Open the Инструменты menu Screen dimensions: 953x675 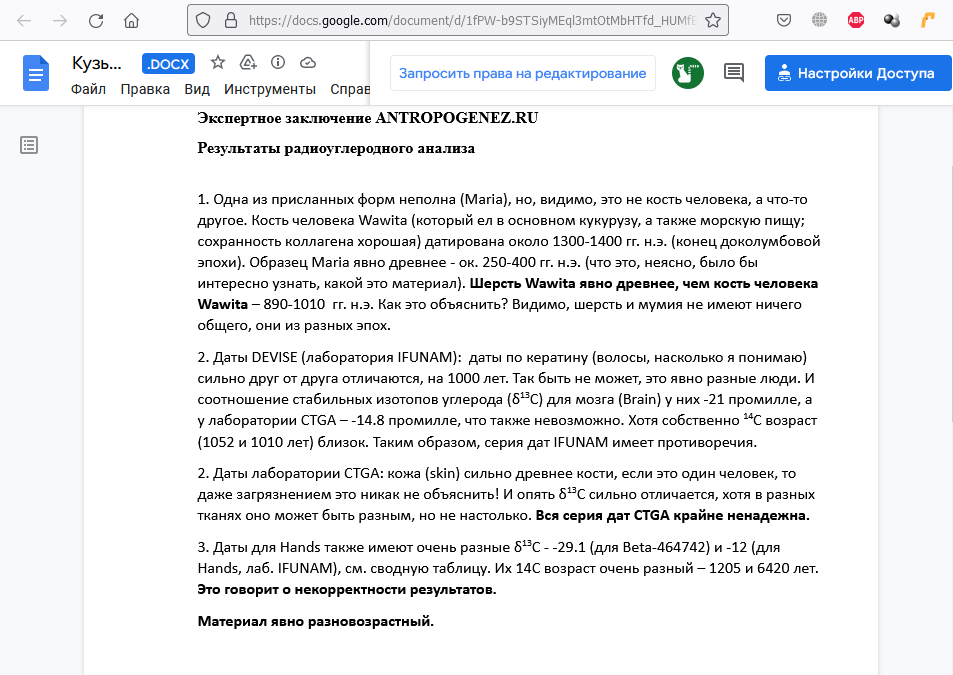[270, 89]
